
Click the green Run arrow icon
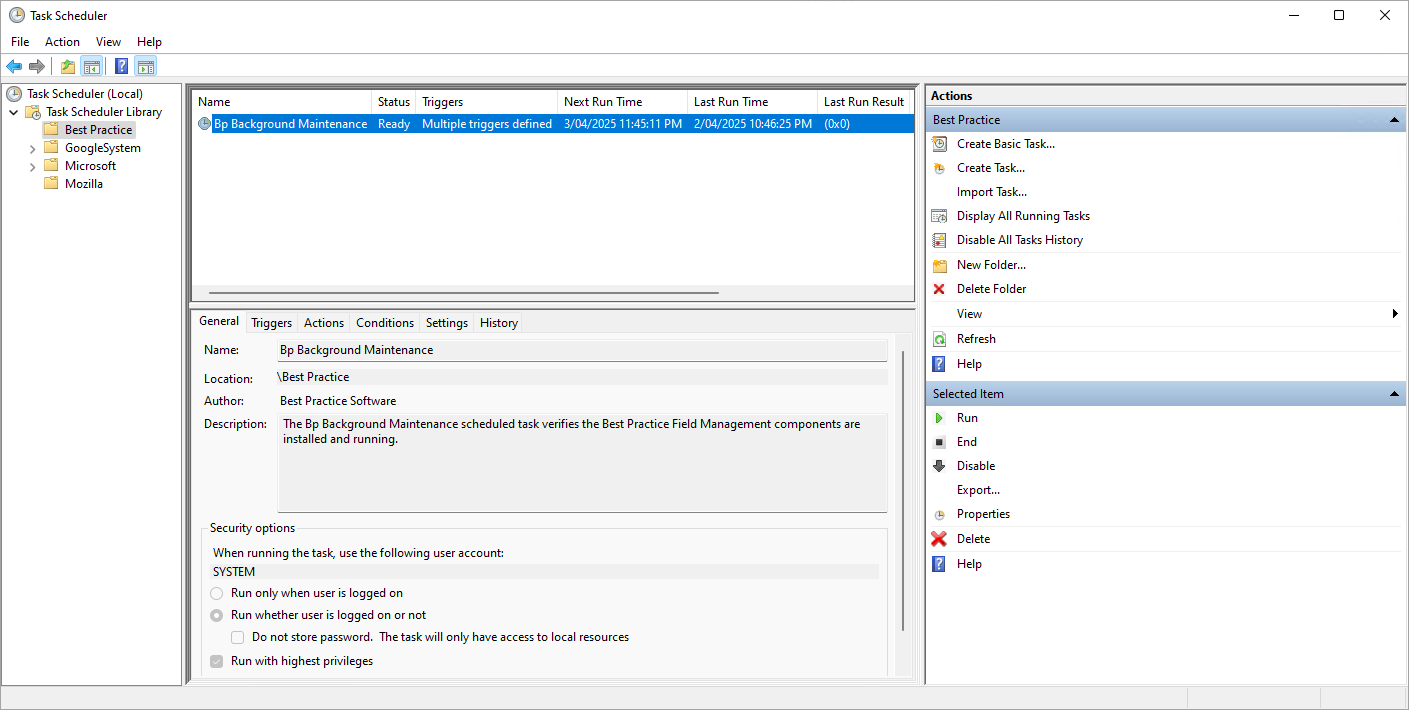point(939,418)
